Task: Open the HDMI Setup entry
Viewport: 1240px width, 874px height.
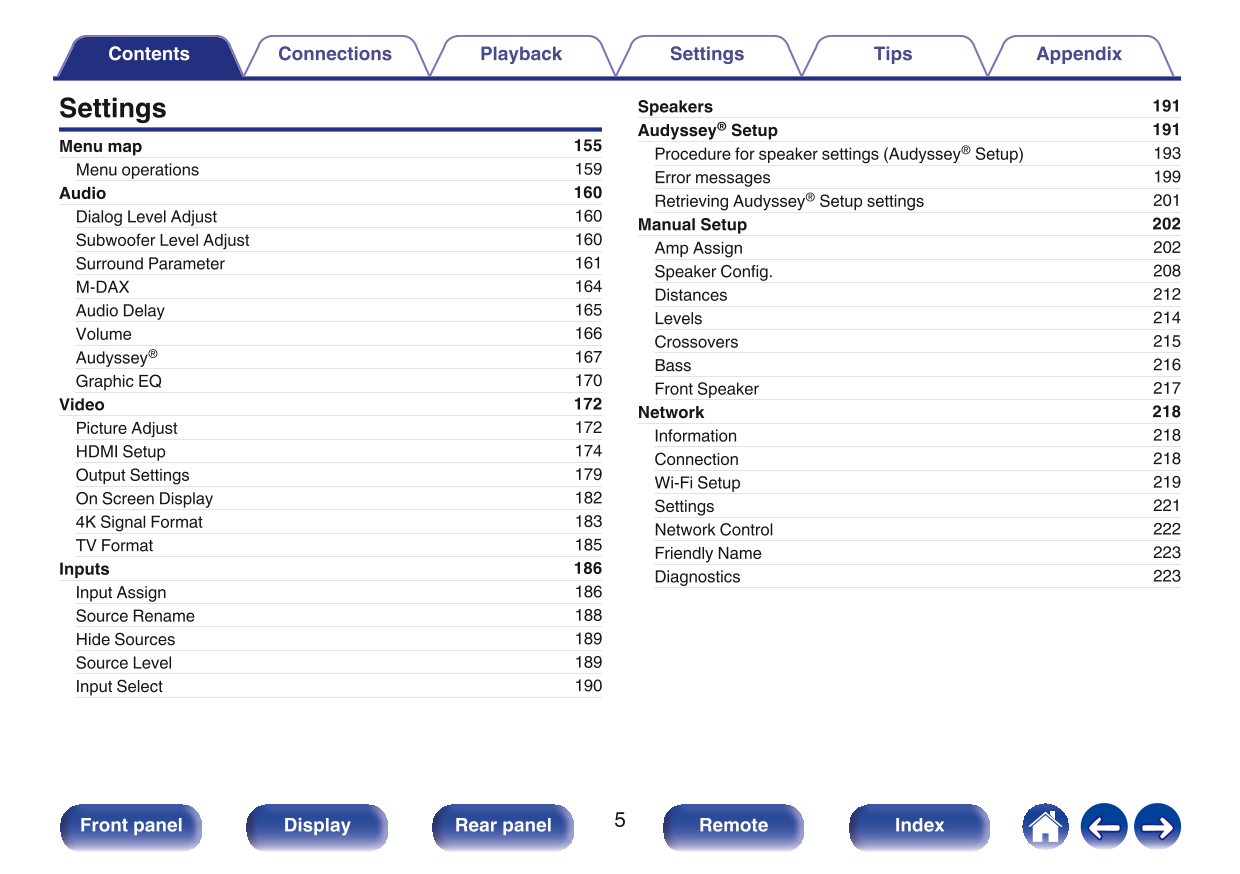Action: coord(121,452)
